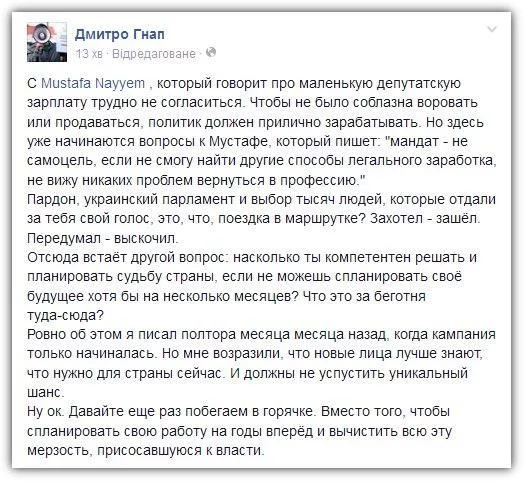Click the word 'маршрутке?' in the text
524x481 pixels.
pos(326,219)
